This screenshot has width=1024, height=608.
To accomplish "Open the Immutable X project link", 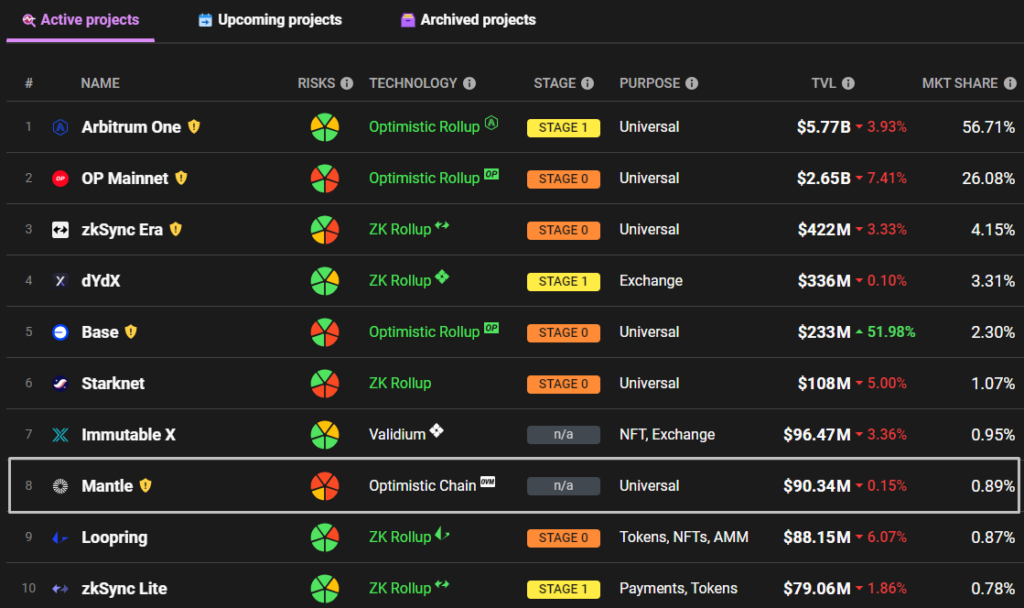I will tap(128, 435).
